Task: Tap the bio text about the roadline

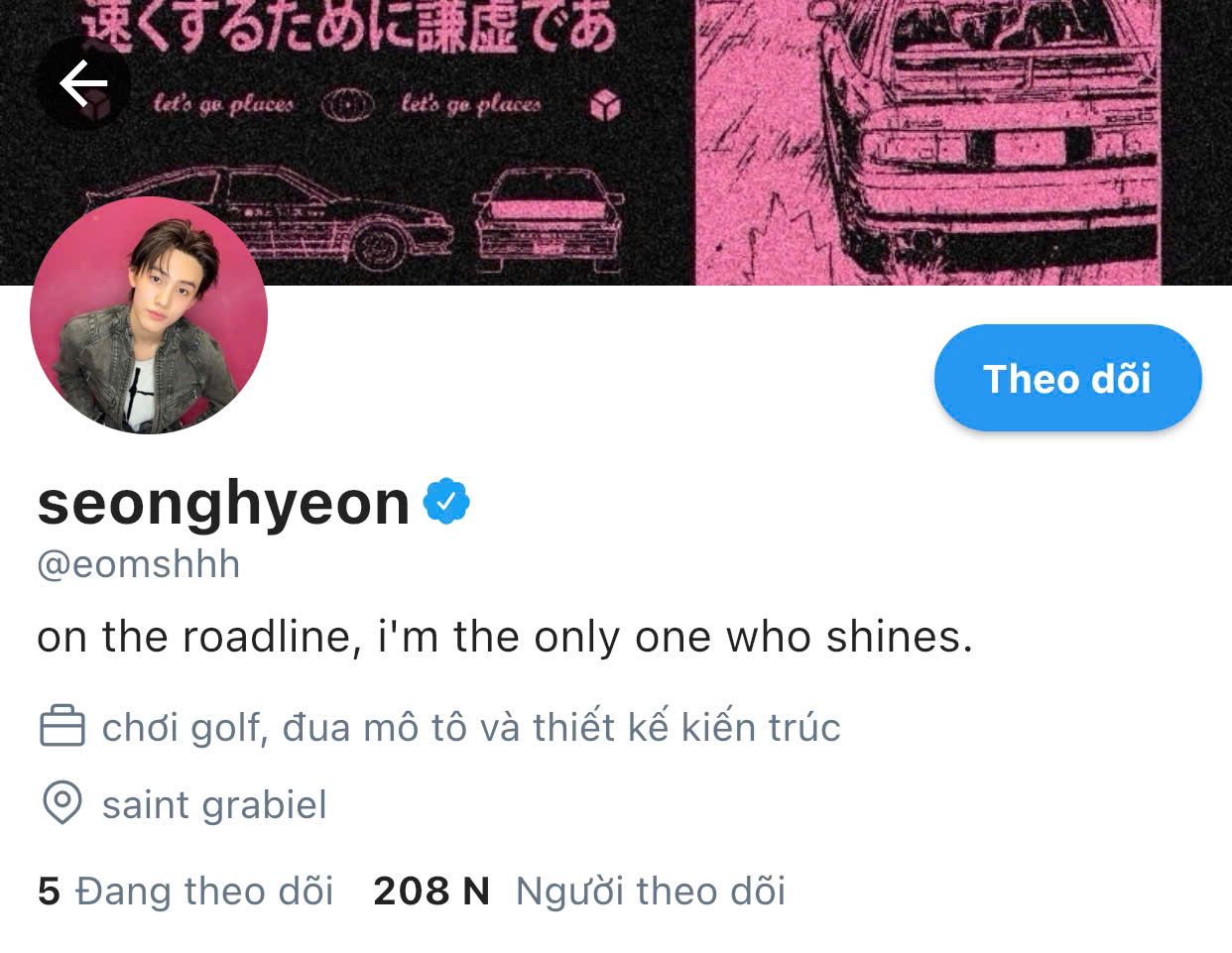Action: pyautogui.click(x=505, y=637)
